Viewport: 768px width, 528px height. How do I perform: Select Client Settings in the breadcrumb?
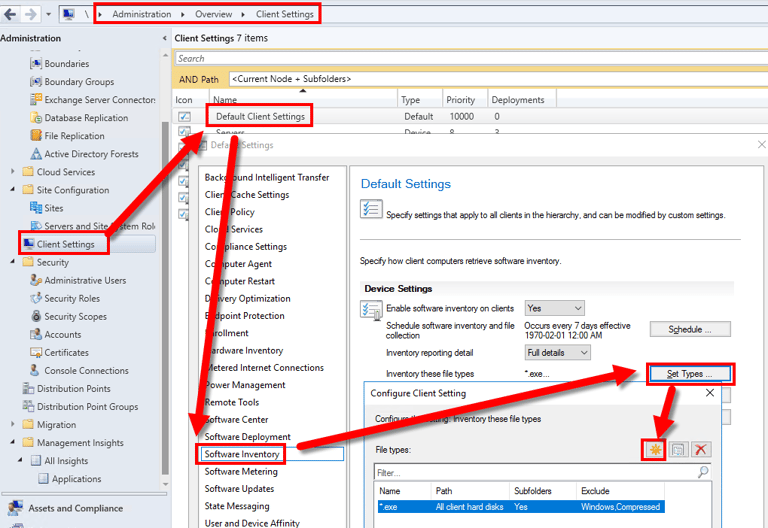coord(285,14)
